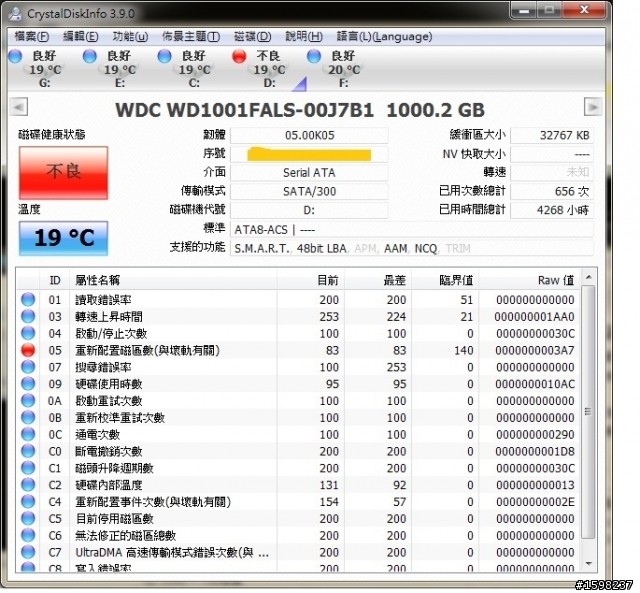
Task: Click the CrystalDiskInfo title bar icon
Action: [x=16, y=13]
